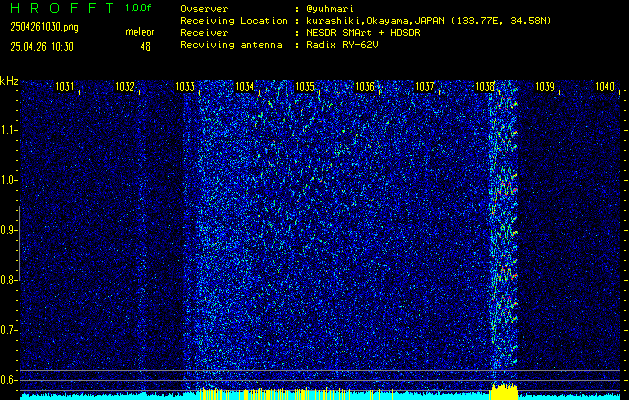Click the 0.6 kHz frequency label
Image resolution: width=629 pixels, height=400 pixels.
7,380
